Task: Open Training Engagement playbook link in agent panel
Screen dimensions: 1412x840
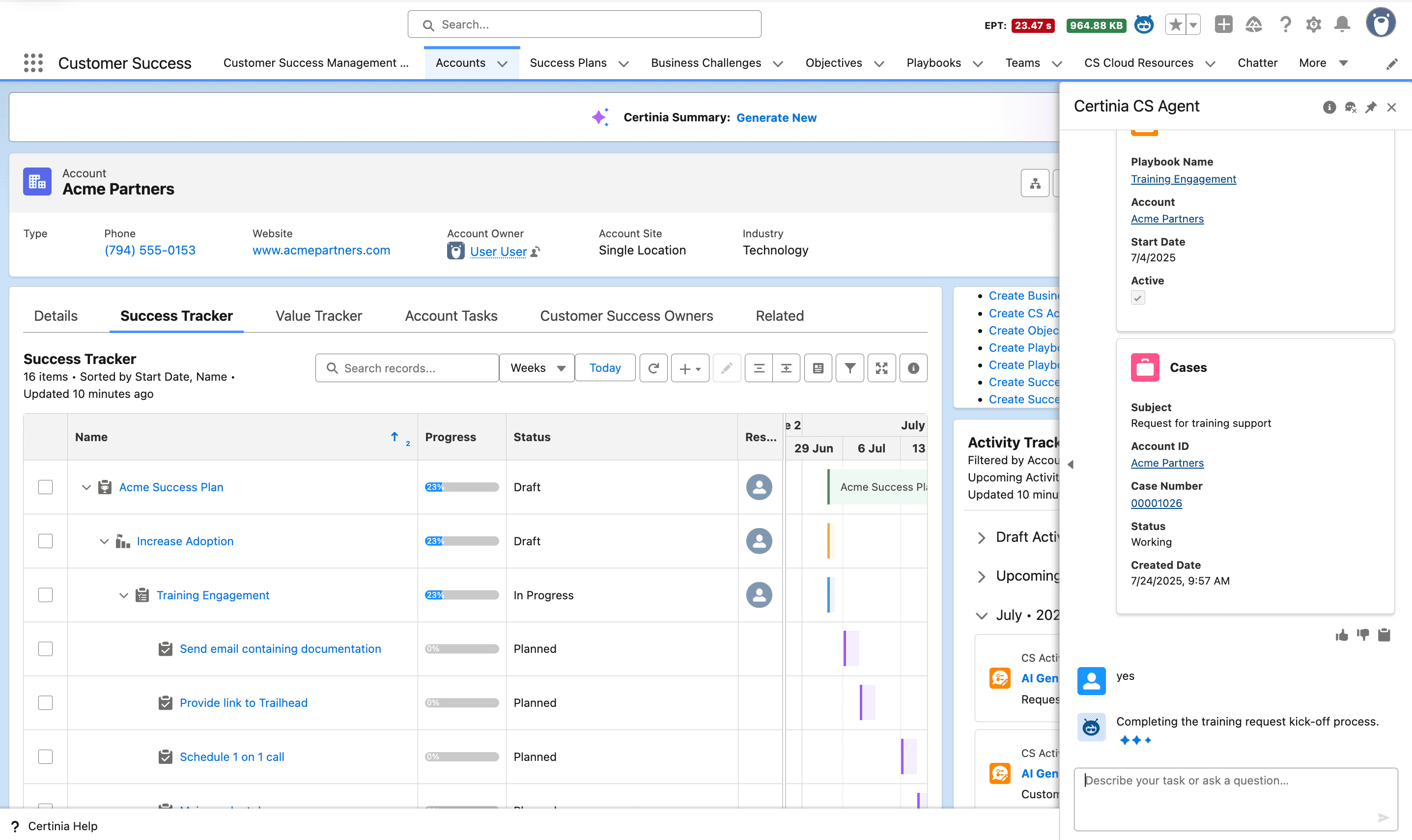Action: 1183,179
